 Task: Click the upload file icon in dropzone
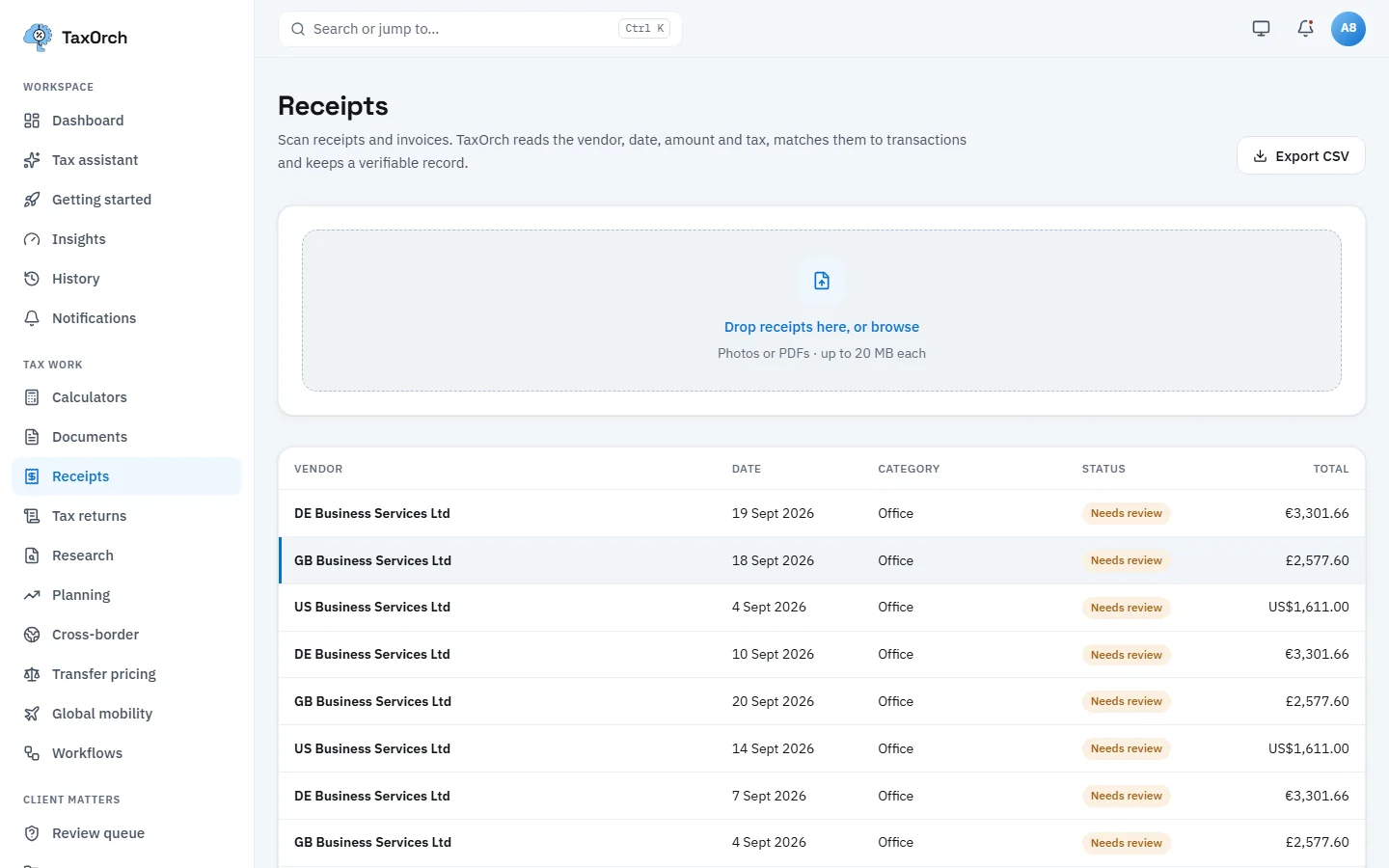click(x=822, y=281)
